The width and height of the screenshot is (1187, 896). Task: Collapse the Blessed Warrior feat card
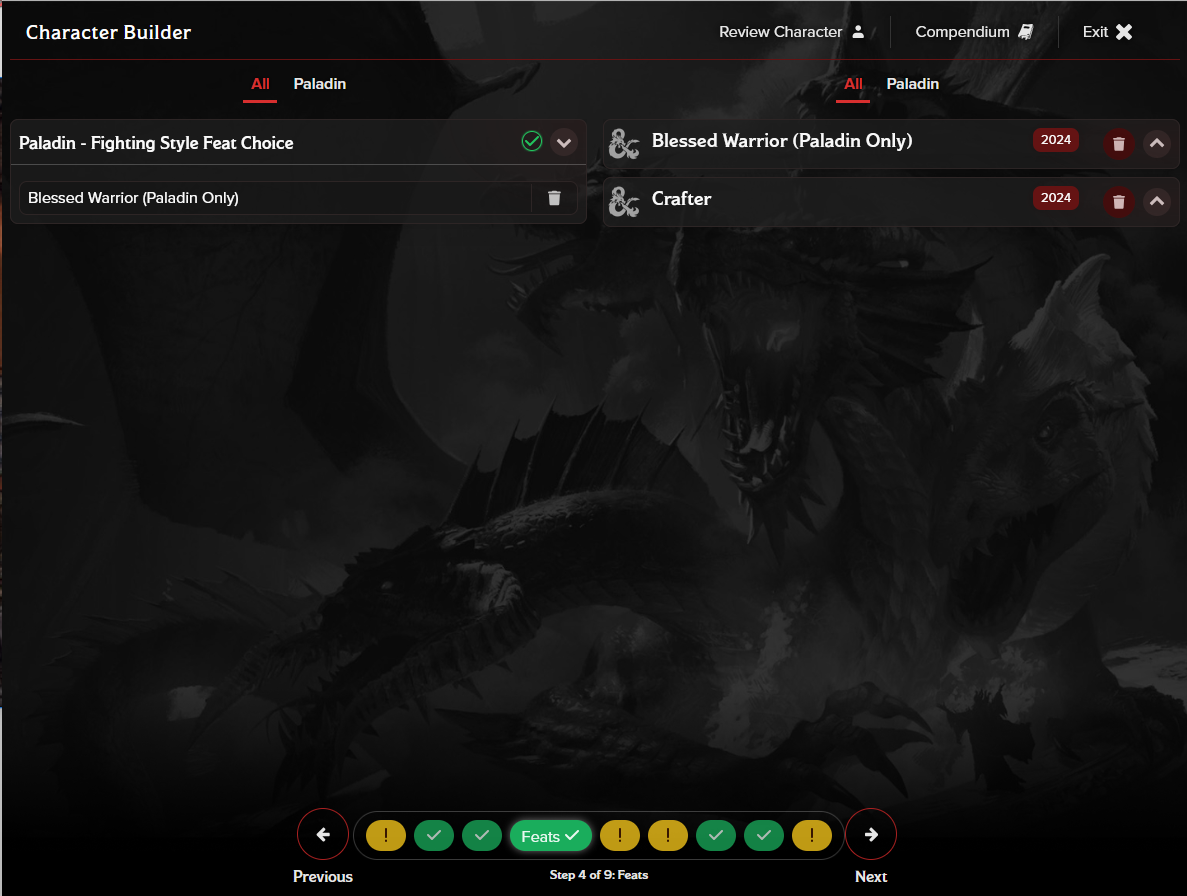pyautogui.click(x=1156, y=144)
